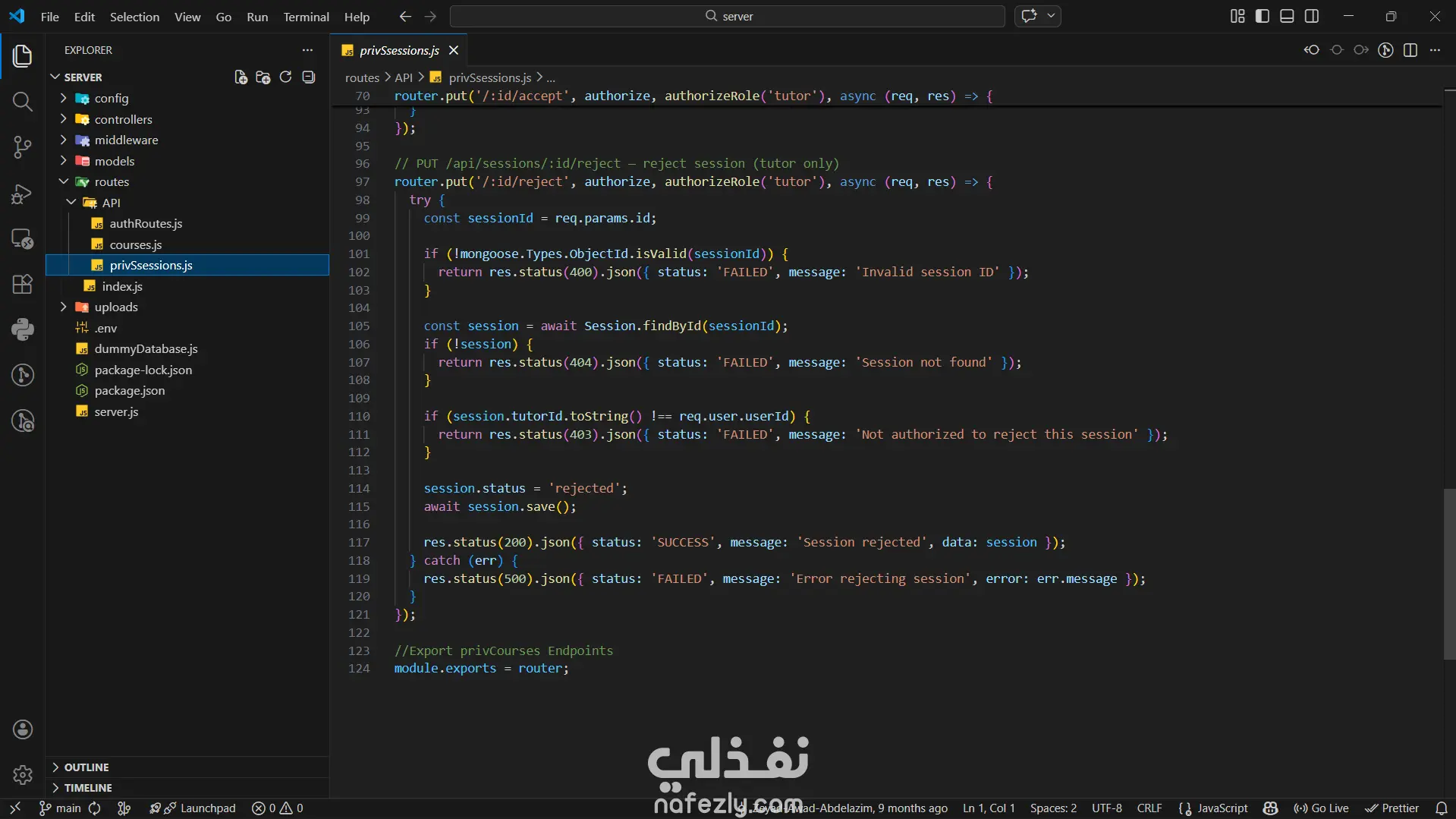This screenshot has height=819, width=1456.
Task: Open the GitLens view in the activity bar
Action: [23, 375]
